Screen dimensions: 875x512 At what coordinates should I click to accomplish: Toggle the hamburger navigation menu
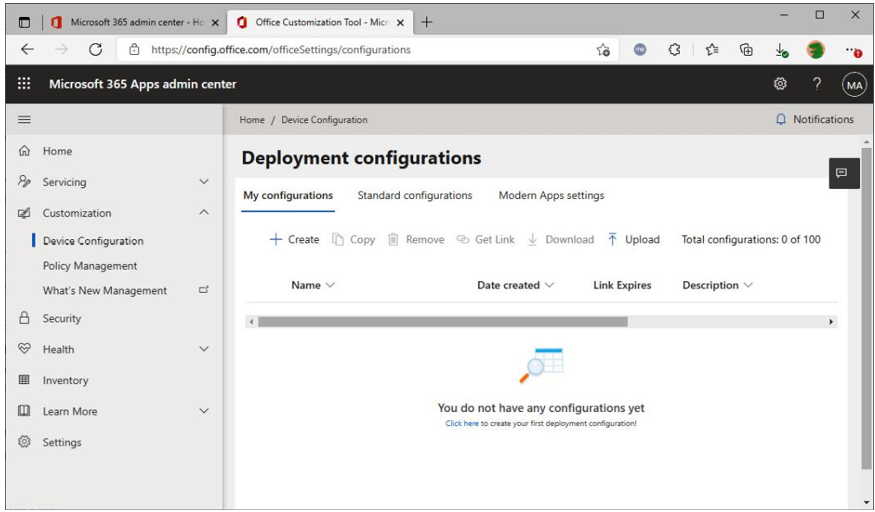click(x=25, y=119)
